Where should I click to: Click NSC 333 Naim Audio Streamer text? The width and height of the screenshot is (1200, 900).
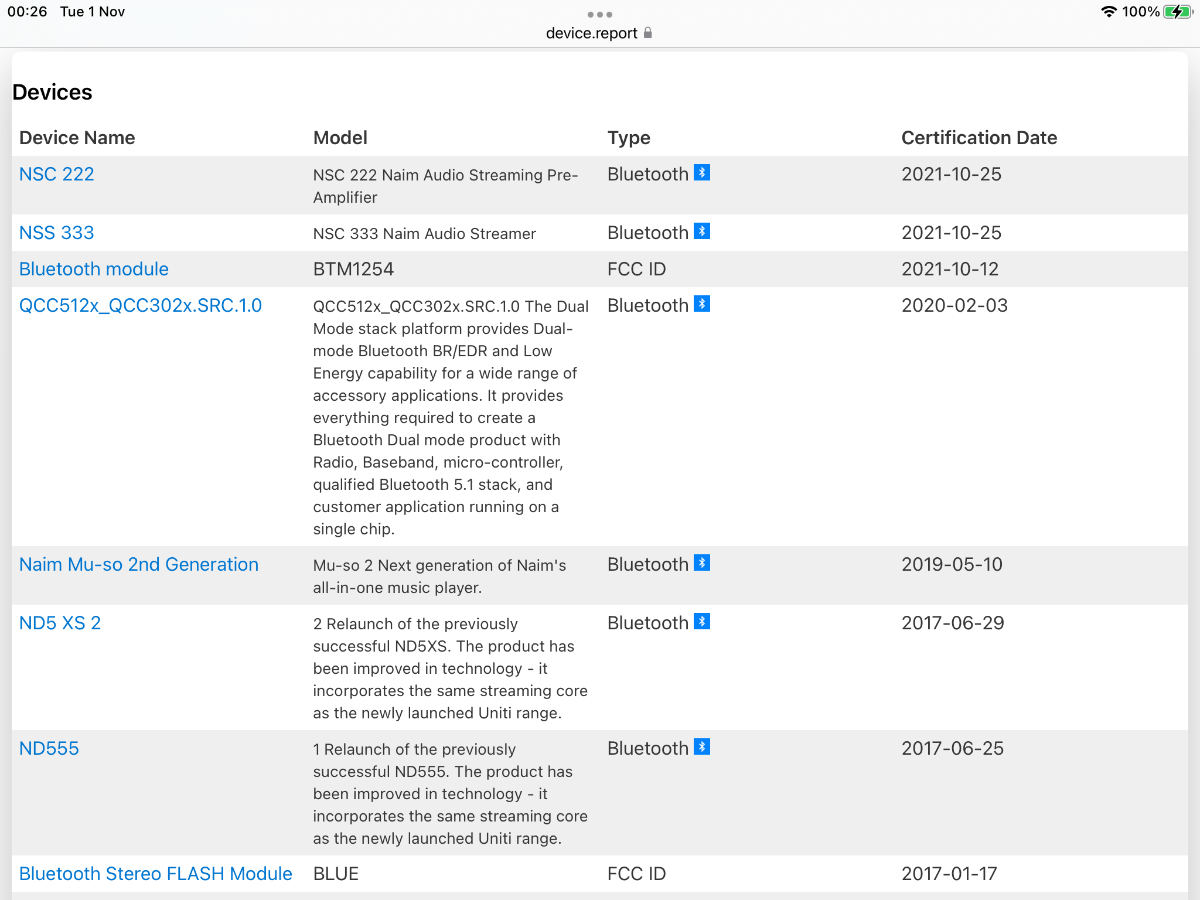[425, 234]
